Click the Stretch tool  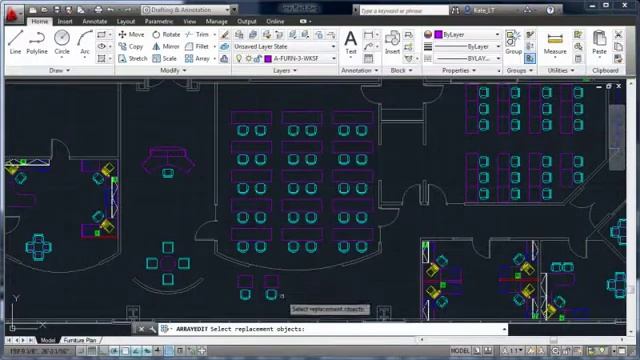tap(132, 59)
